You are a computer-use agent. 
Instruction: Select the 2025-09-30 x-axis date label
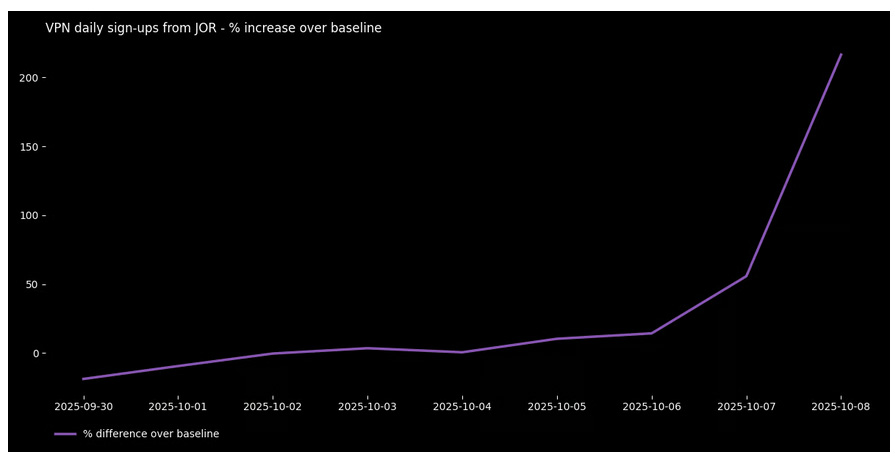pyautogui.click(x=83, y=407)
